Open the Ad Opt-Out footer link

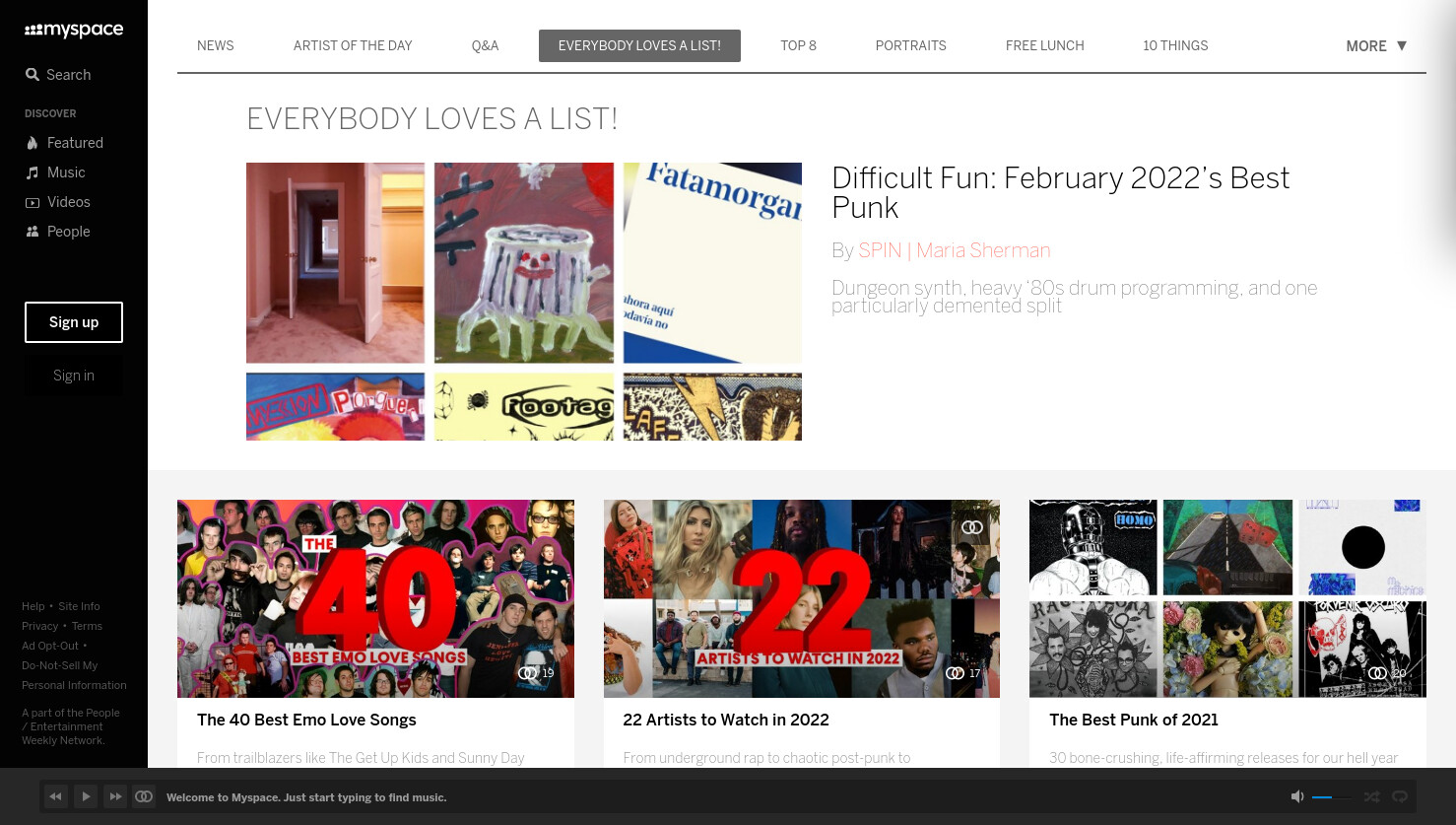(50, 646)
